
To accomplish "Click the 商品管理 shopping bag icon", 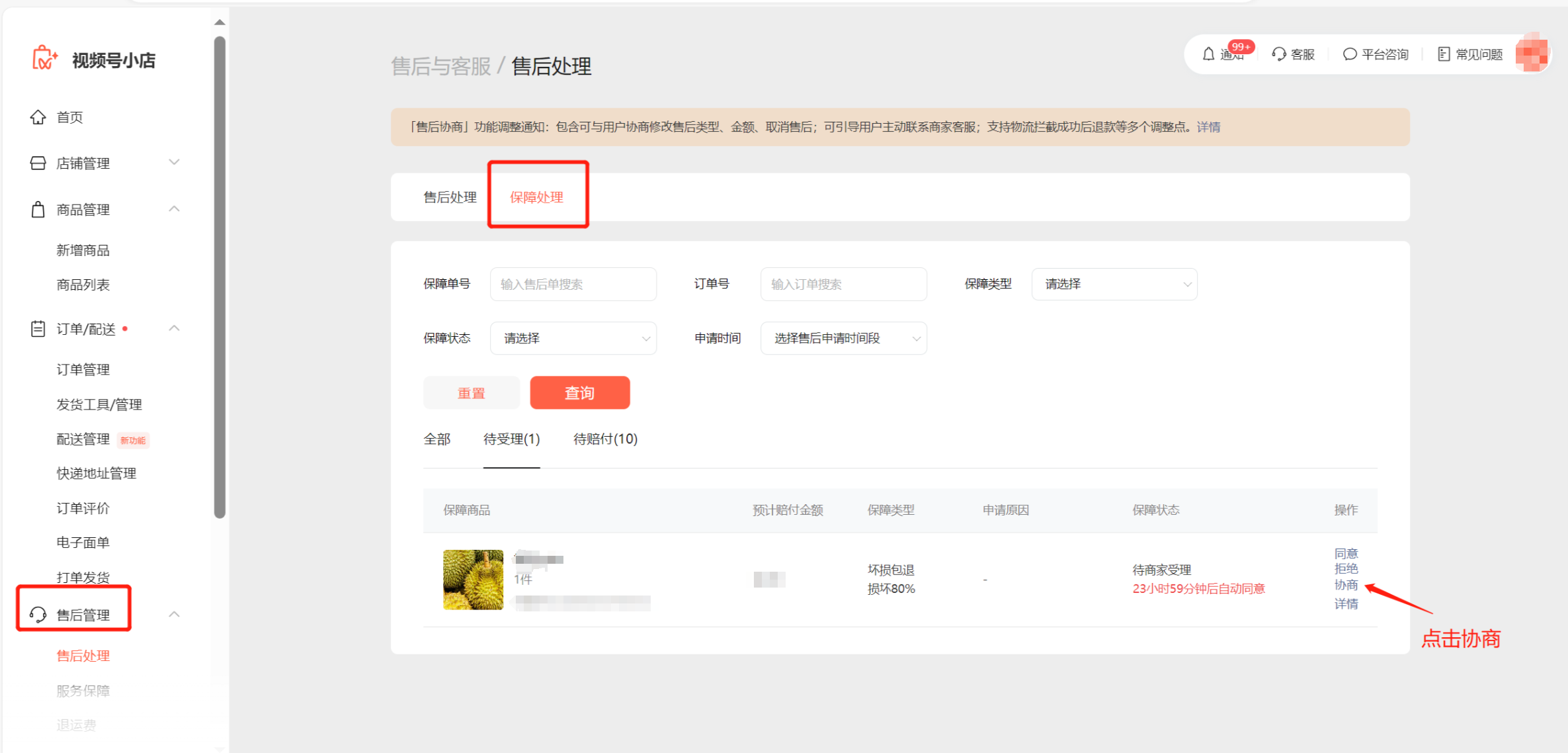I will [38, 210].
